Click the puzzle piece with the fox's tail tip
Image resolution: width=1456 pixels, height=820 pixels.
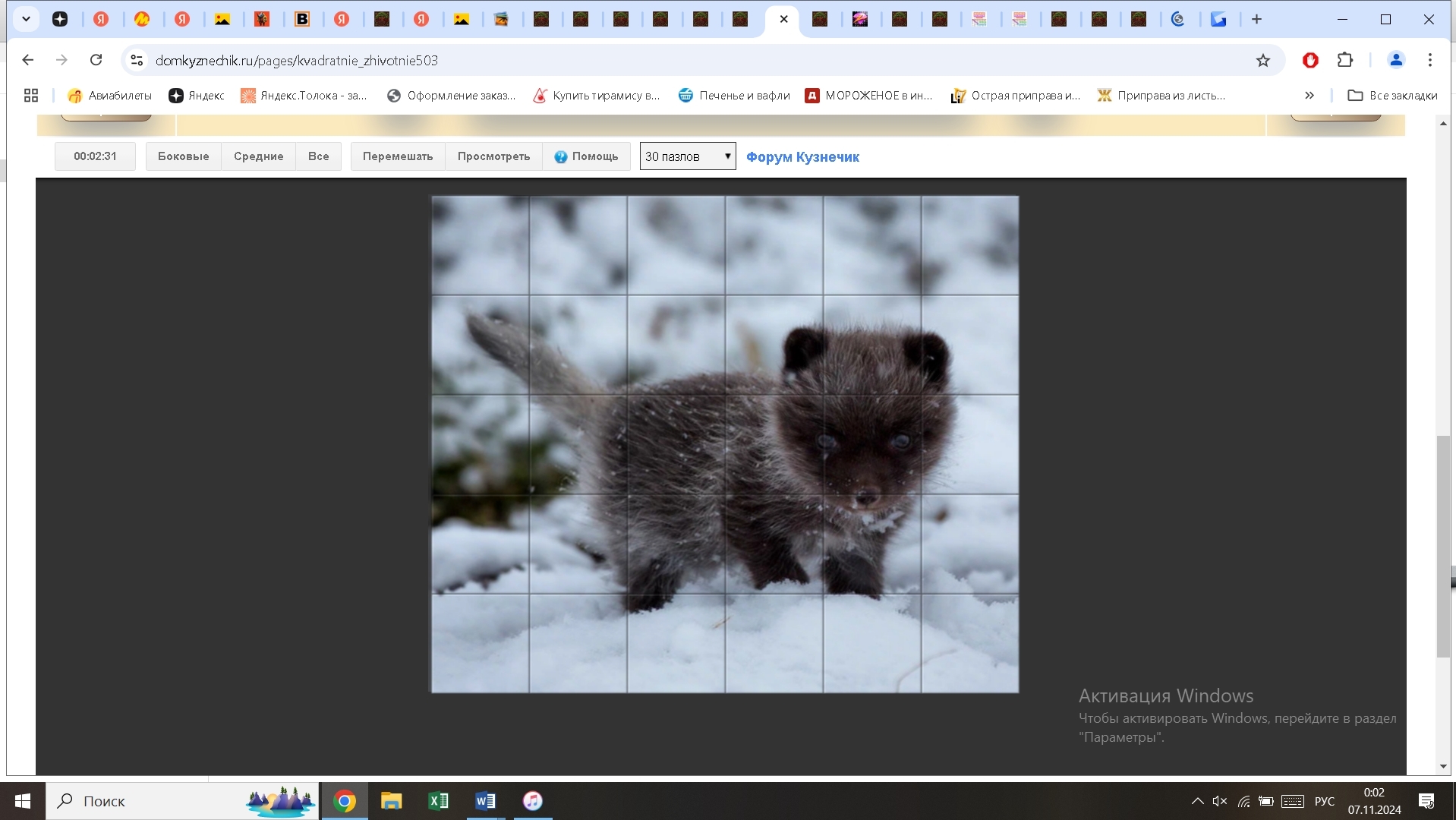tap(481, 345)
